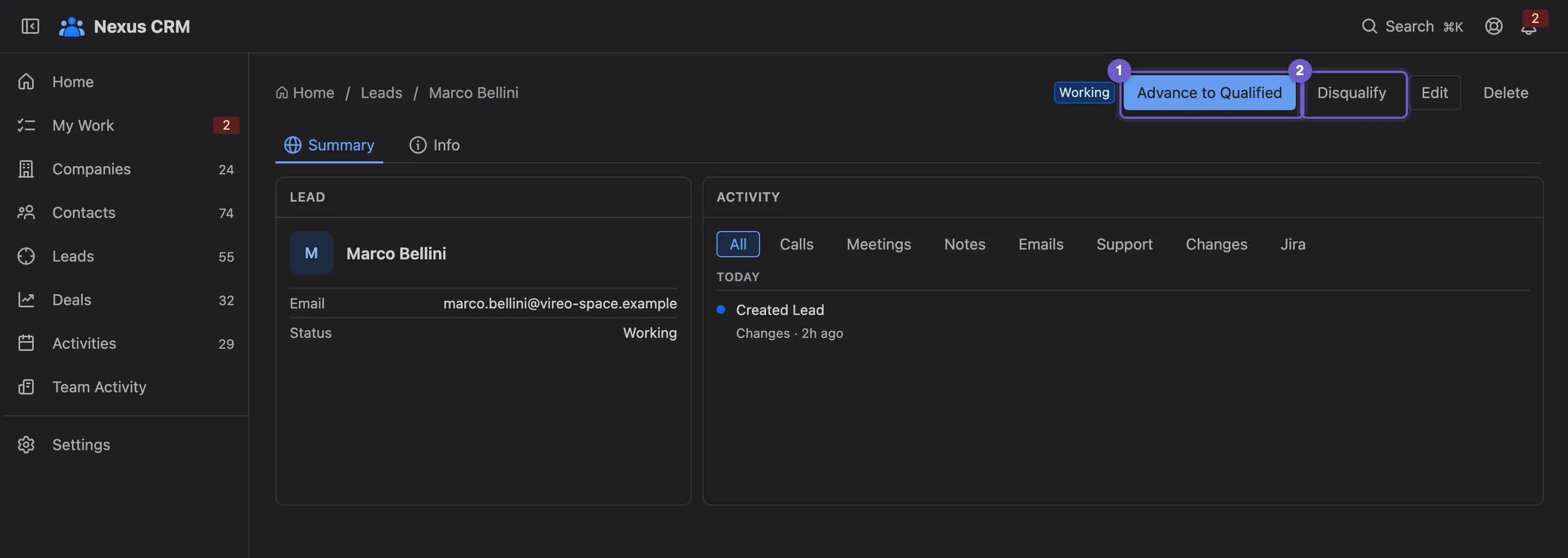Viewport: 1568px width, 558px height.
Task: Open the search magnifier icon
Action: point(1369,26)
